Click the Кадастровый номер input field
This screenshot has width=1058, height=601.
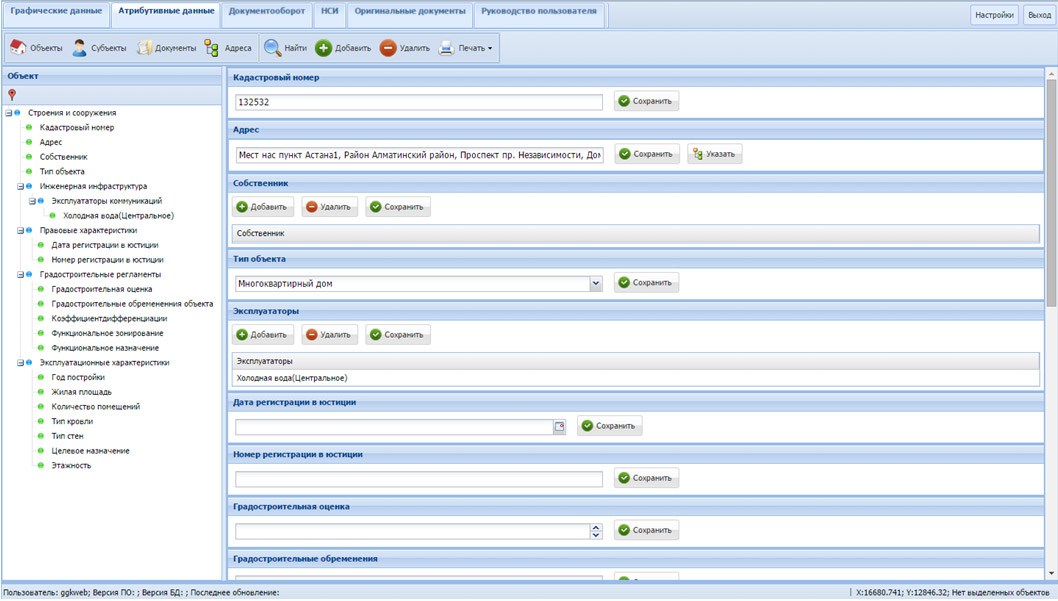[419, 102]
